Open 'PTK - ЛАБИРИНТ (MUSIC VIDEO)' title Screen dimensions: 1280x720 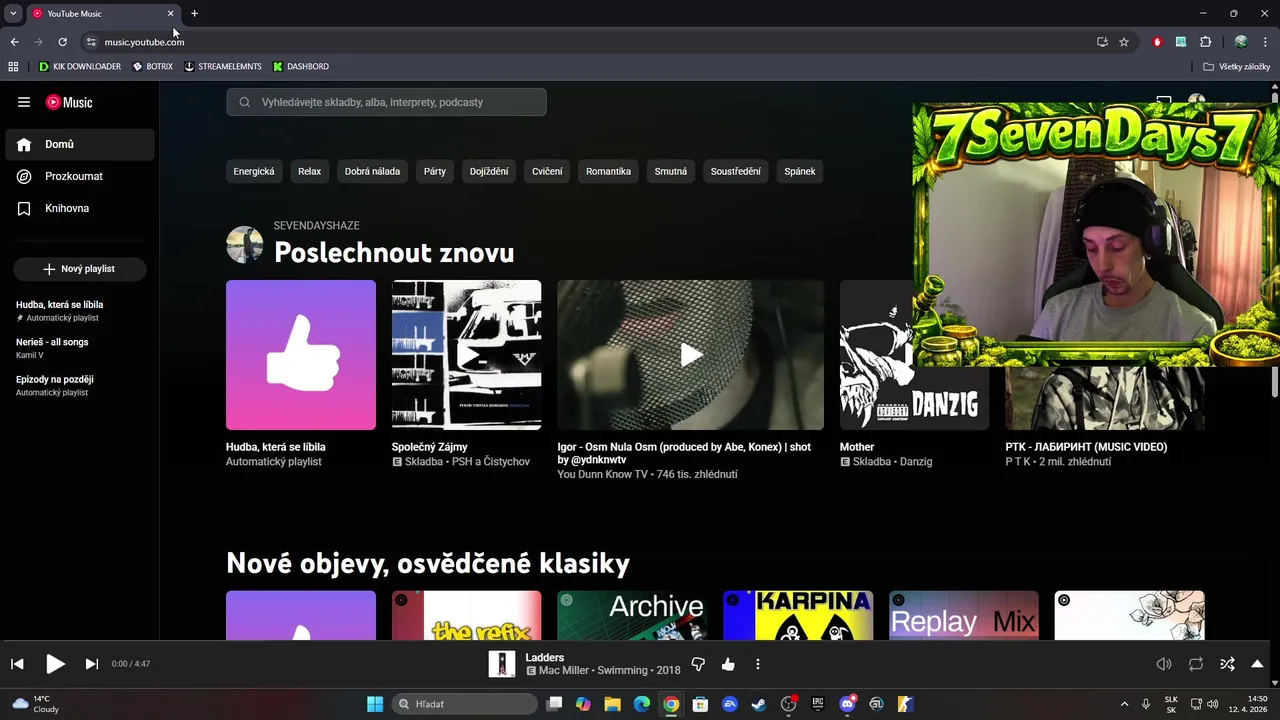click(1086, 447)
